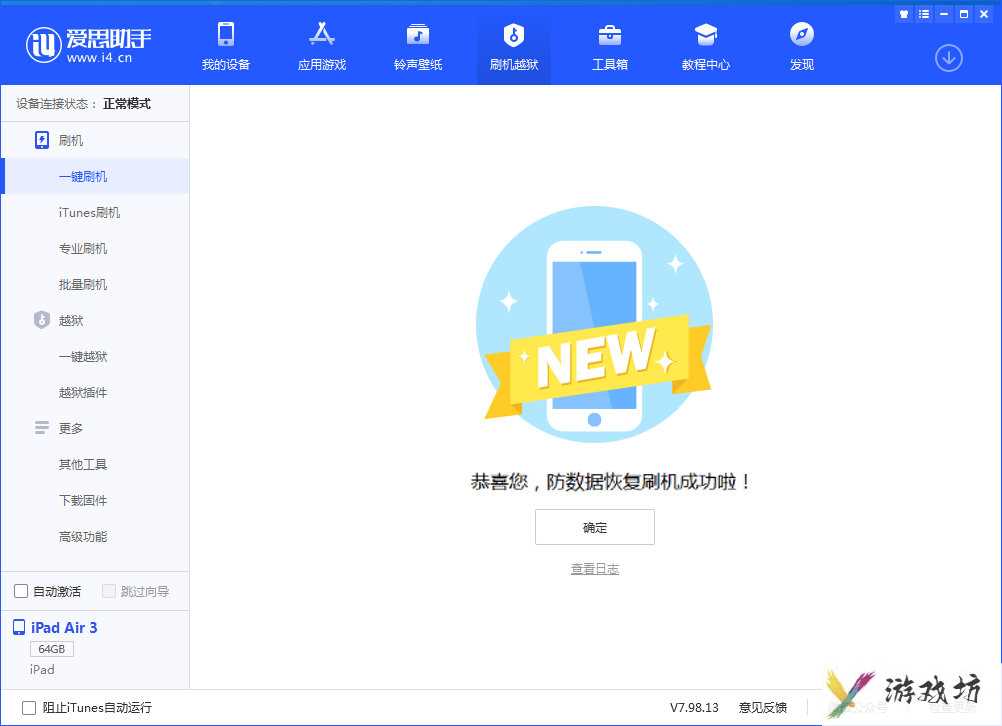Open 工具箱 toolbox icon
Viewport: 1002px width, 726px height.
(x=610, y=35)
